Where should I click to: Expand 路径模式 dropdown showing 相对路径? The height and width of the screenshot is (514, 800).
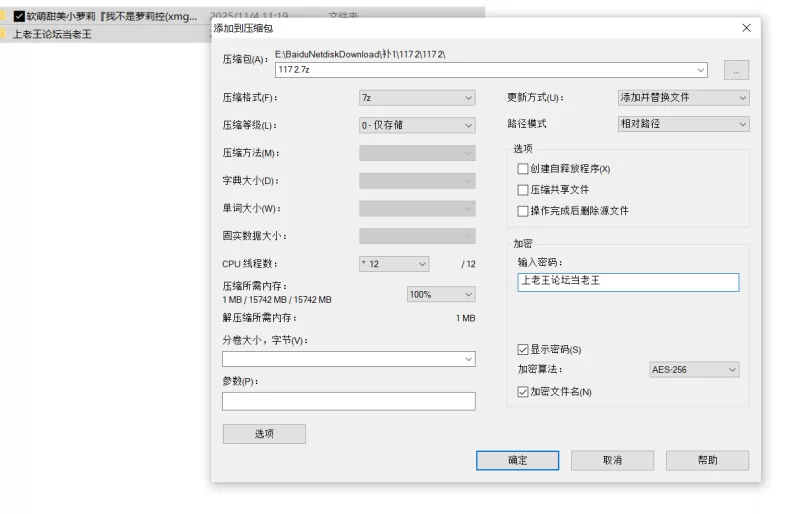click(x=683, y=124)
